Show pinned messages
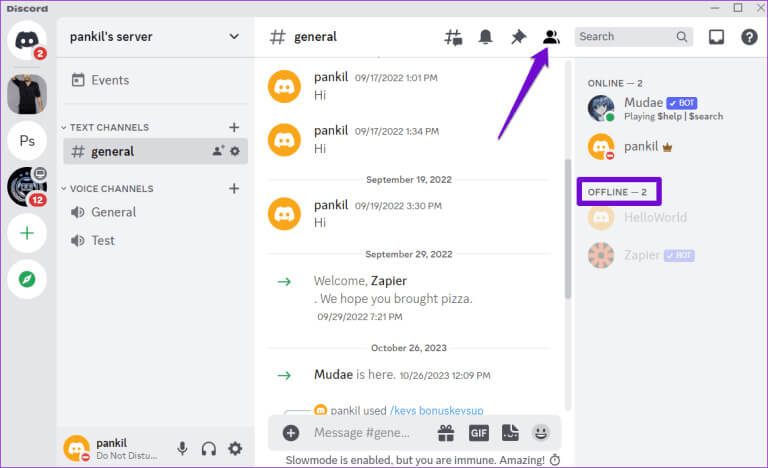This screenshot has height=468, width=768. click(x=518, y=37)
